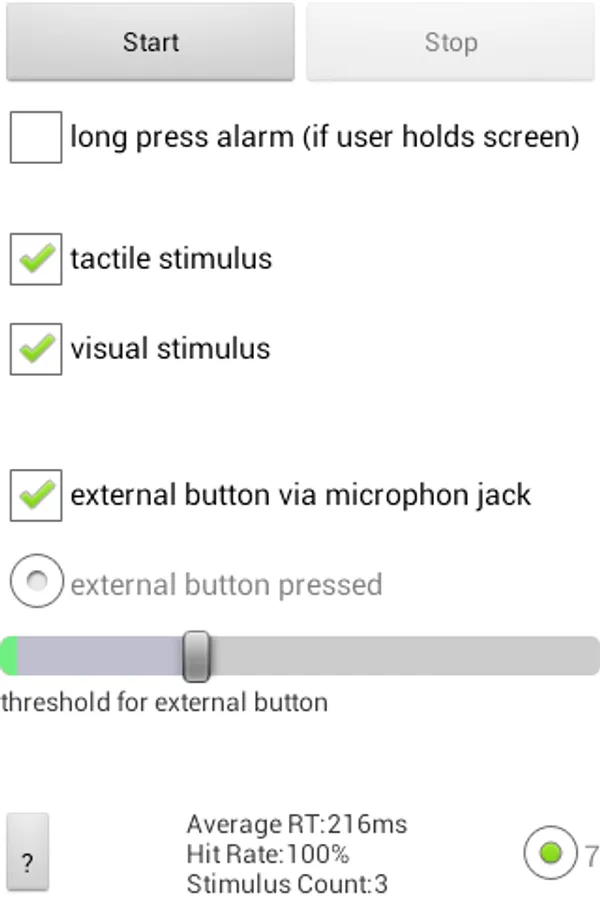
Task: Click the long press alarm label text
Action: point(325,137)
